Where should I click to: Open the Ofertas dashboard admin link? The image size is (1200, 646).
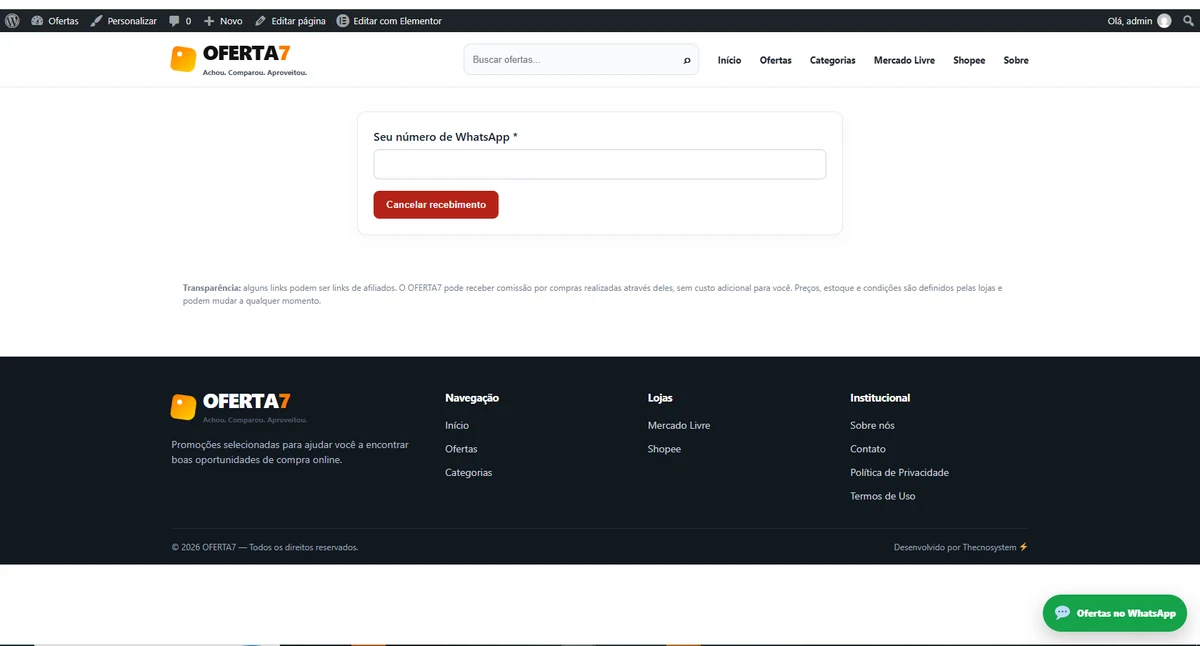(55, 20)
